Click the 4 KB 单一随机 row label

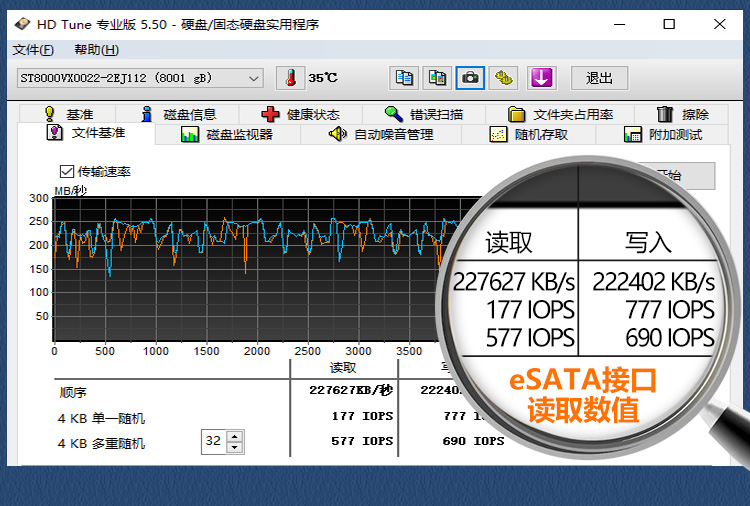(x=101, y=418)
